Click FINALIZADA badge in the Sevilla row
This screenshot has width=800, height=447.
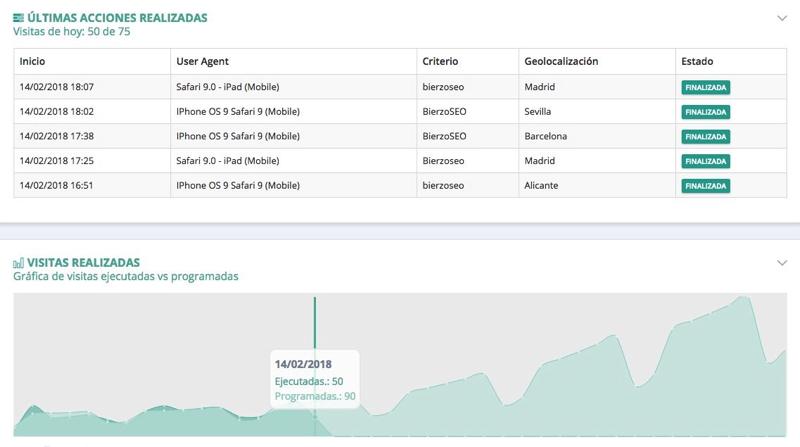[706, 112]
